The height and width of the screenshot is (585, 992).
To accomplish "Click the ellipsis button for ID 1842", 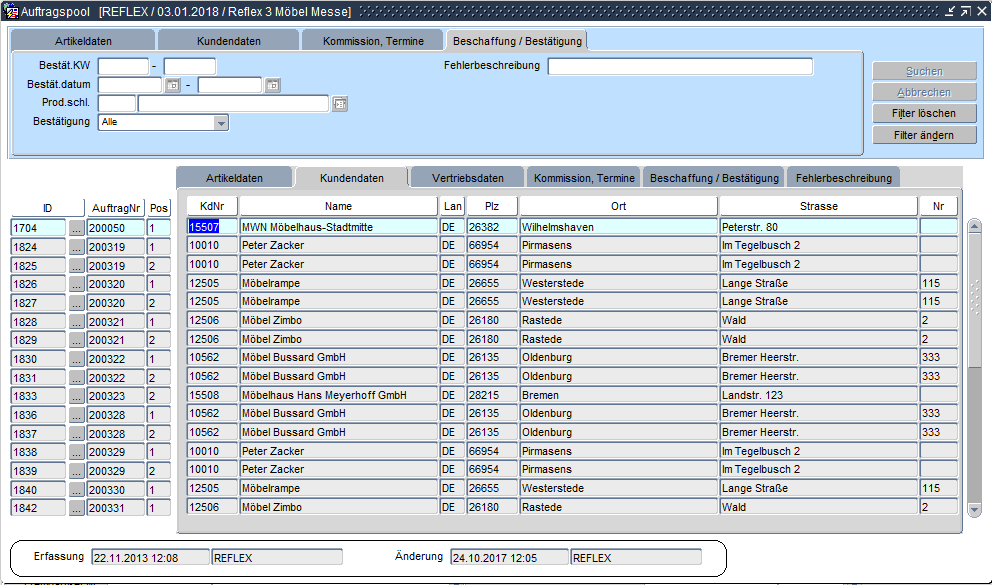I will click(x=77, y=508).
